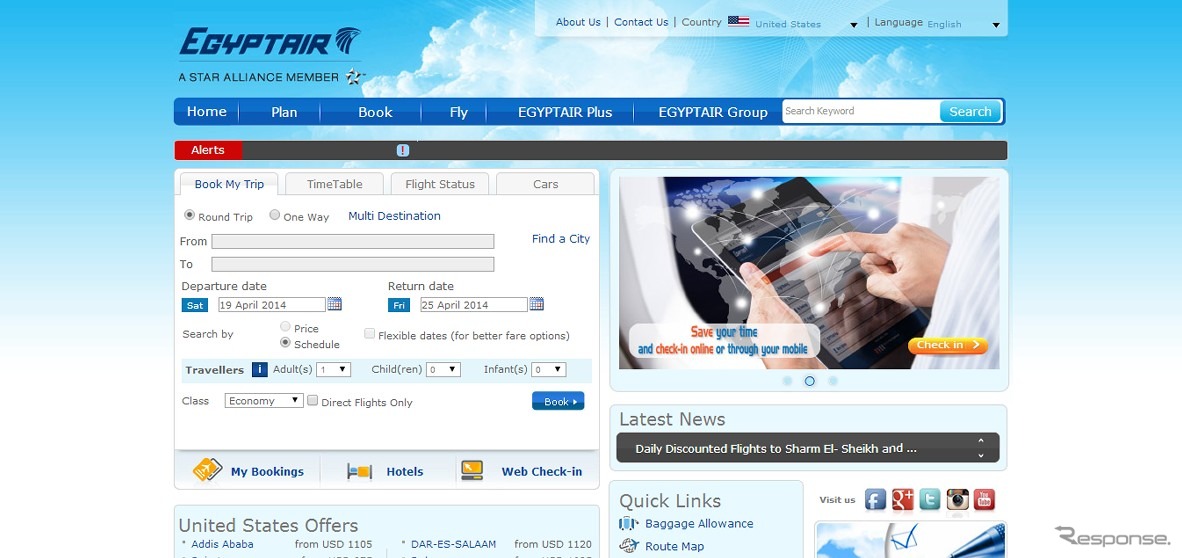Click the Star Alliance star icon

click(354, 76)
